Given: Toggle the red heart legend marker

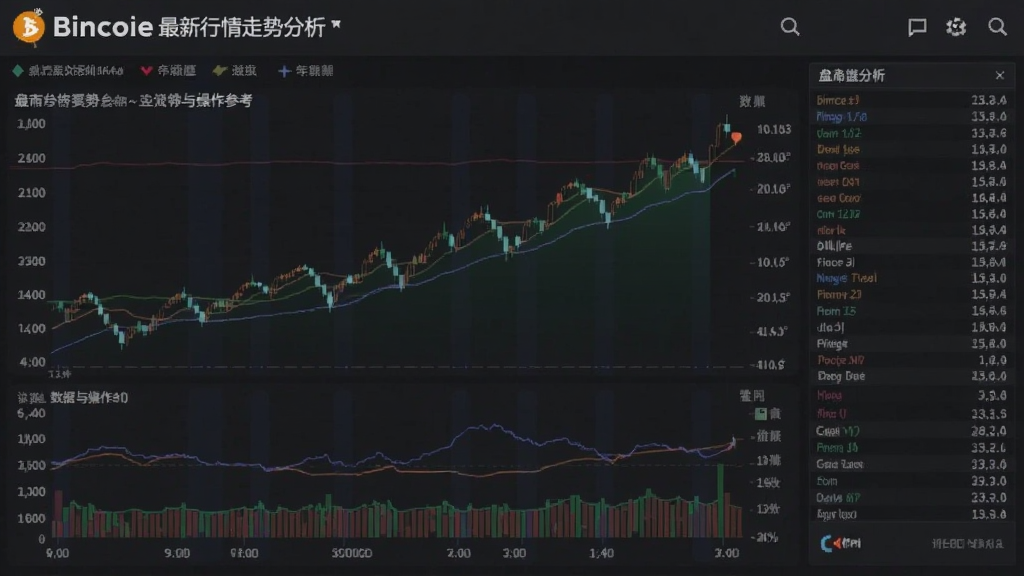Looking at the screenshot, I should coord(147,71).
